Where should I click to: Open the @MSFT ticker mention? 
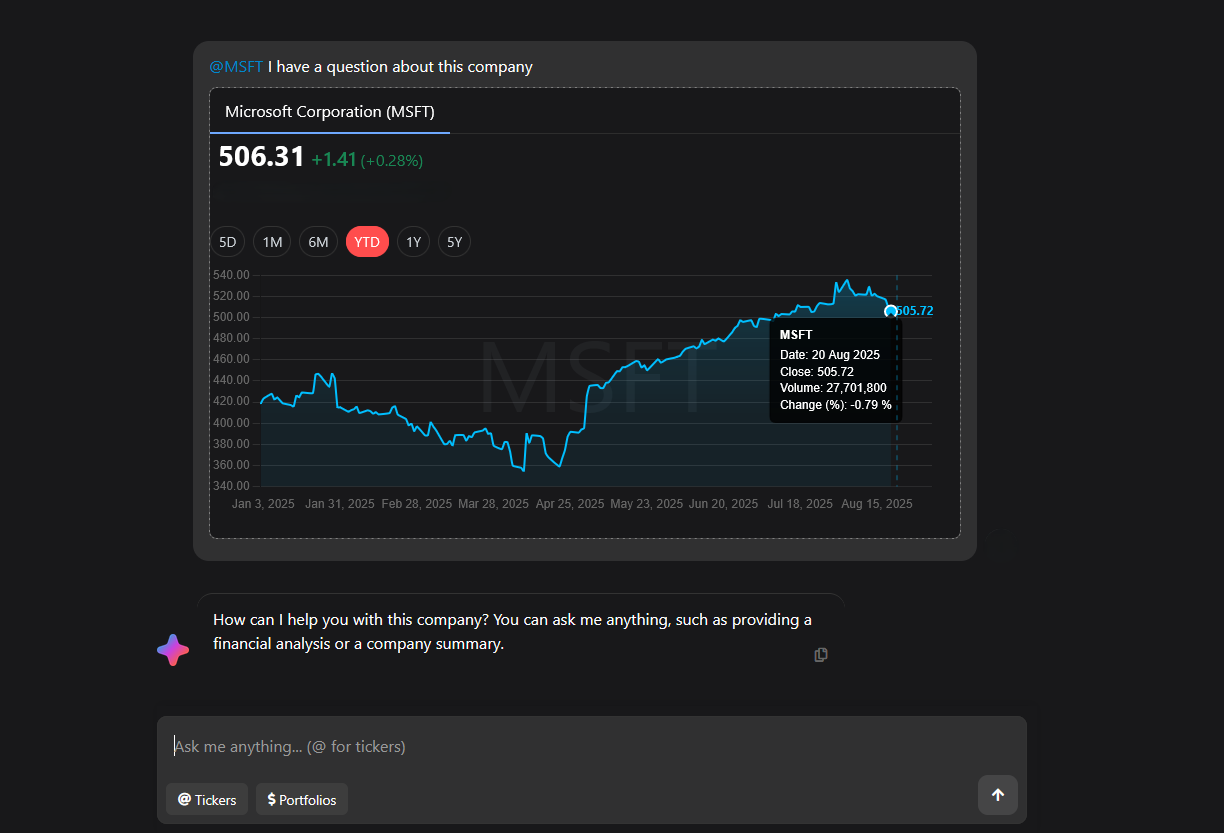coord(236,66)
